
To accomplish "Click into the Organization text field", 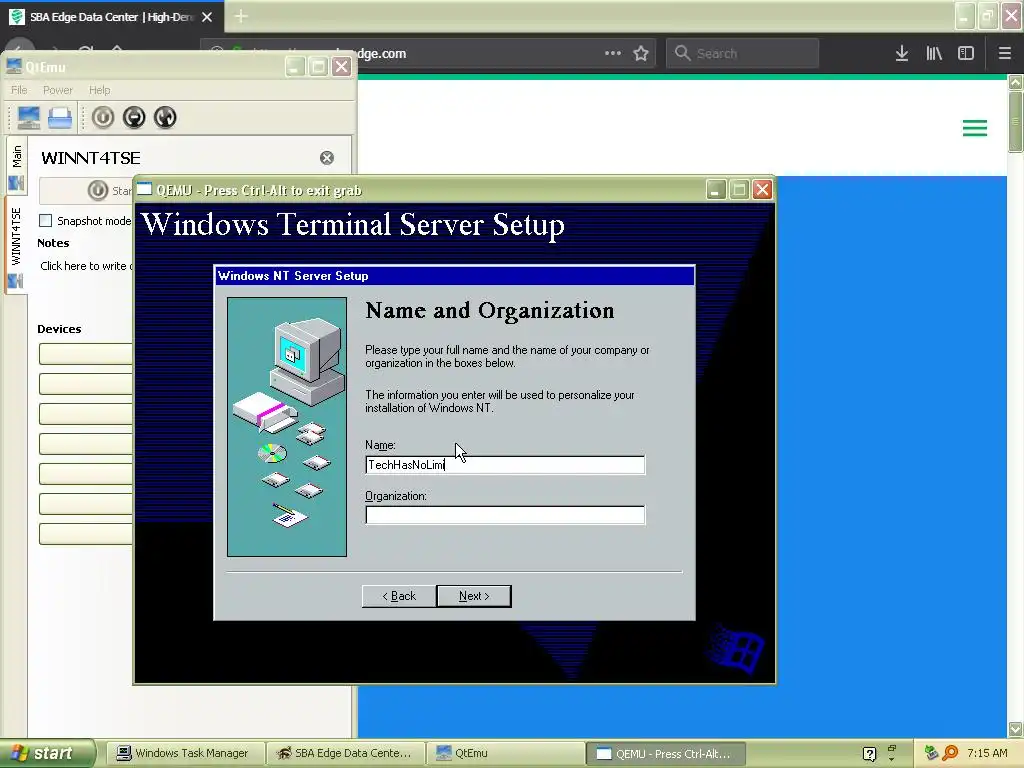I will point(505,515).
